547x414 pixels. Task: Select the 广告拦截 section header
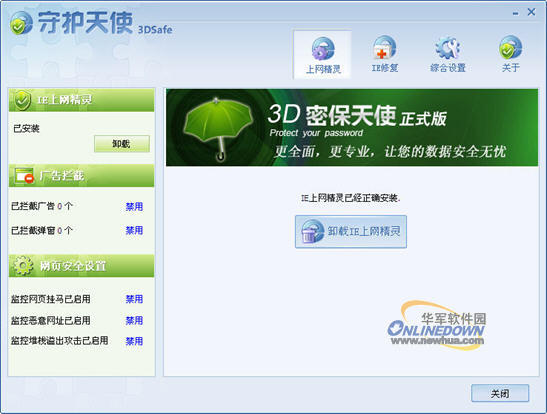coord(81,176)
